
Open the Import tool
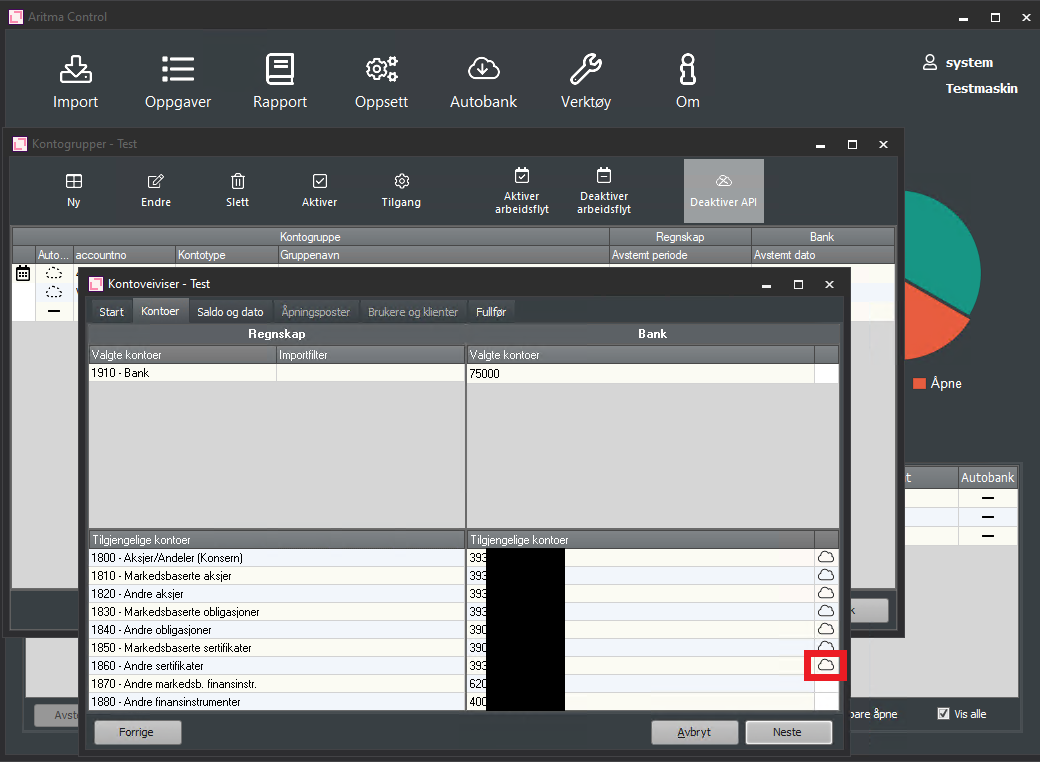click(75, 81)
